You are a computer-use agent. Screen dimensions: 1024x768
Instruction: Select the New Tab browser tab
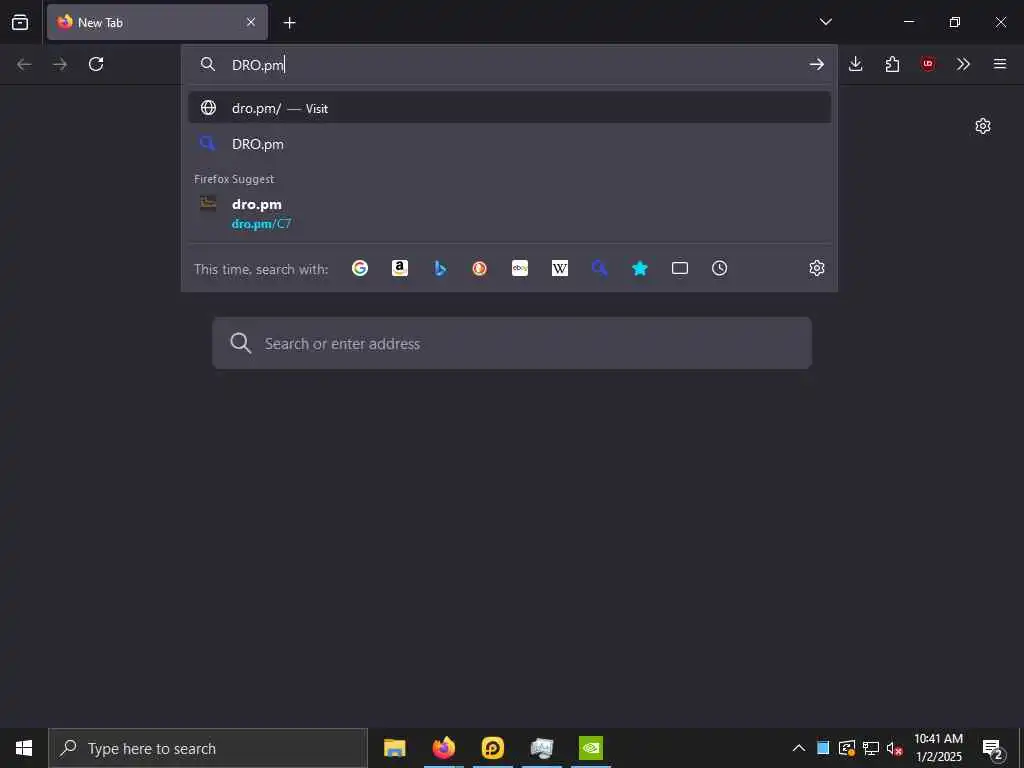[157, 22]
